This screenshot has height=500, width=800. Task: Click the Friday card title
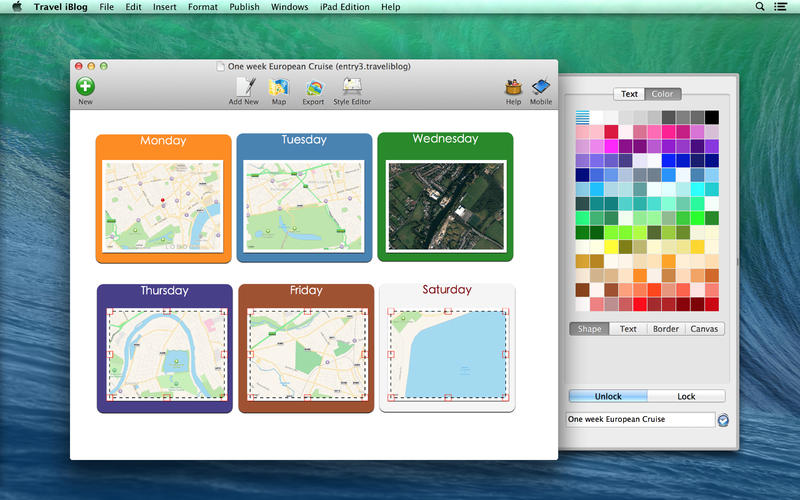click(306, 290)
